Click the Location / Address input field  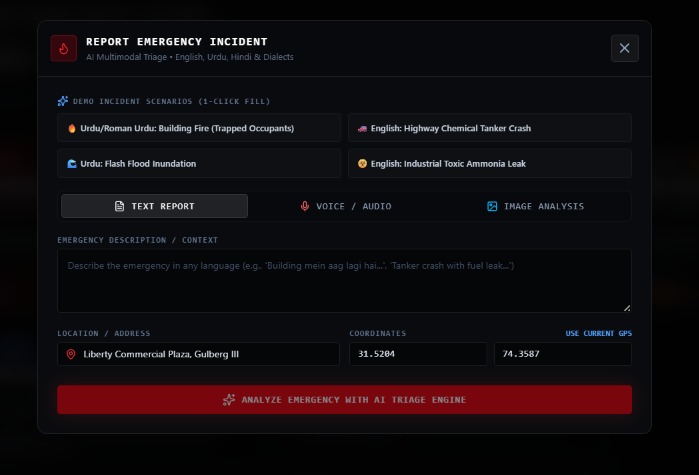pos(198,354)
